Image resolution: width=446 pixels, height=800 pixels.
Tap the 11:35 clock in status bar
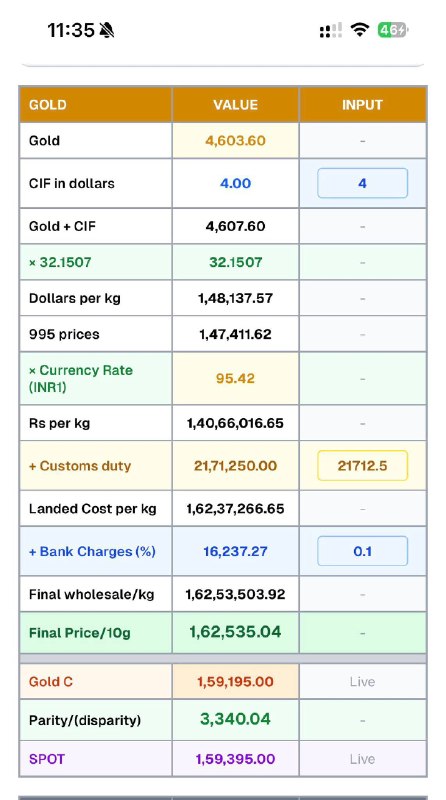pyautogui.click(x=71, y=31)
